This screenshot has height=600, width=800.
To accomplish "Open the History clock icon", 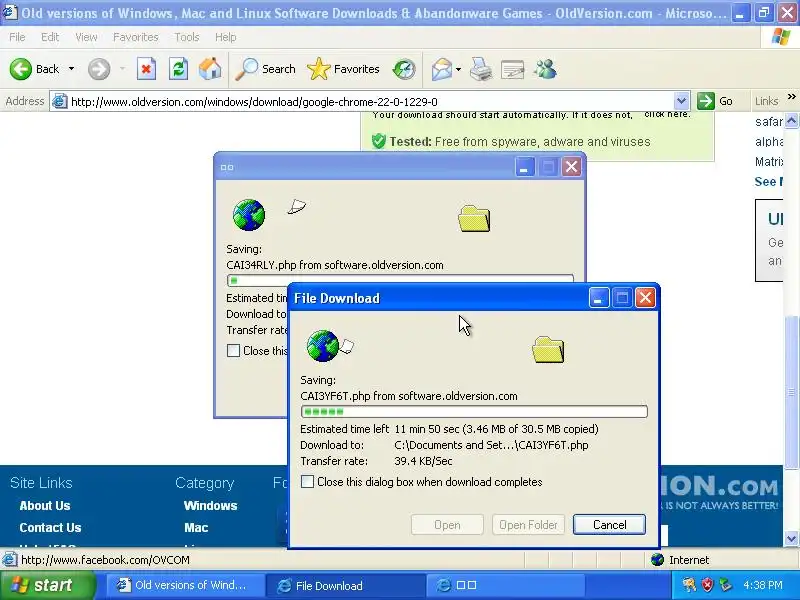I will [x=404, y=69].
